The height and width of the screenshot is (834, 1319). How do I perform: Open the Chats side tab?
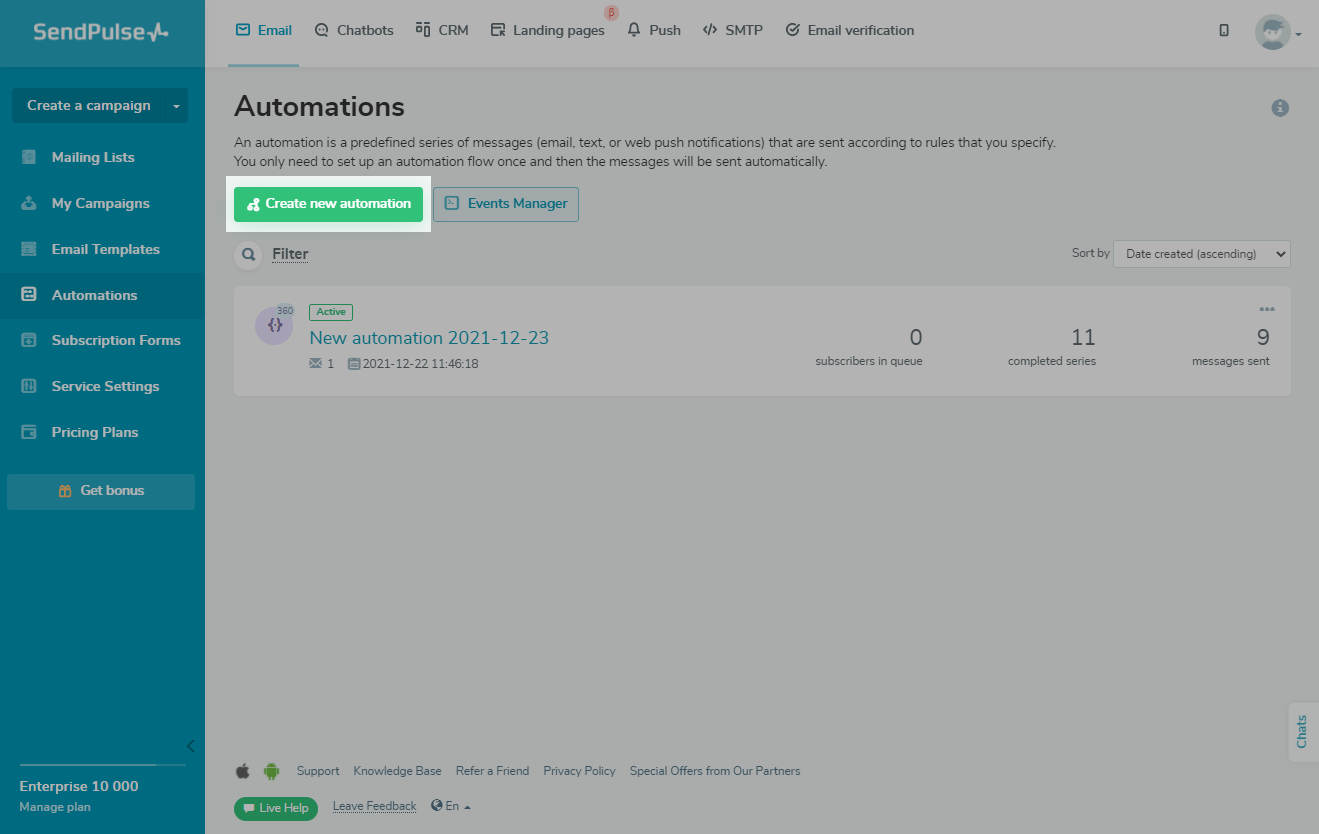point(1303,731)
